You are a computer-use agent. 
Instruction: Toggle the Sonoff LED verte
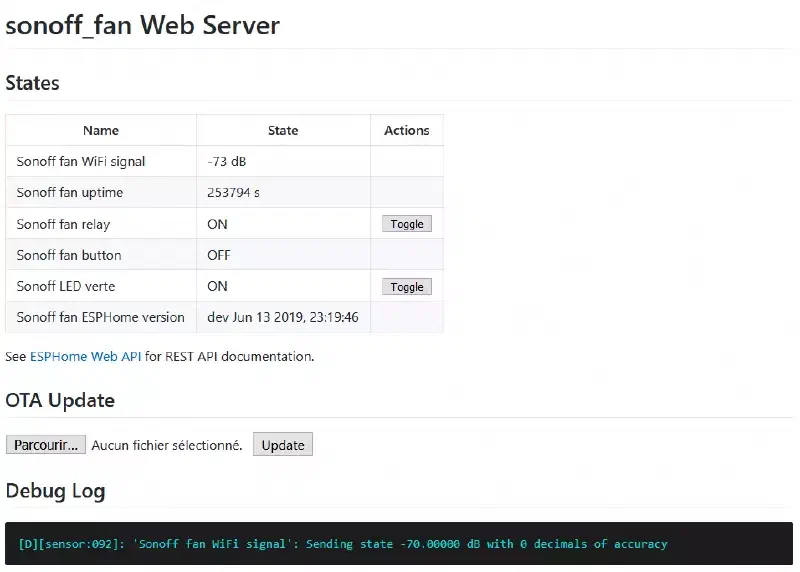pos(407,287)
